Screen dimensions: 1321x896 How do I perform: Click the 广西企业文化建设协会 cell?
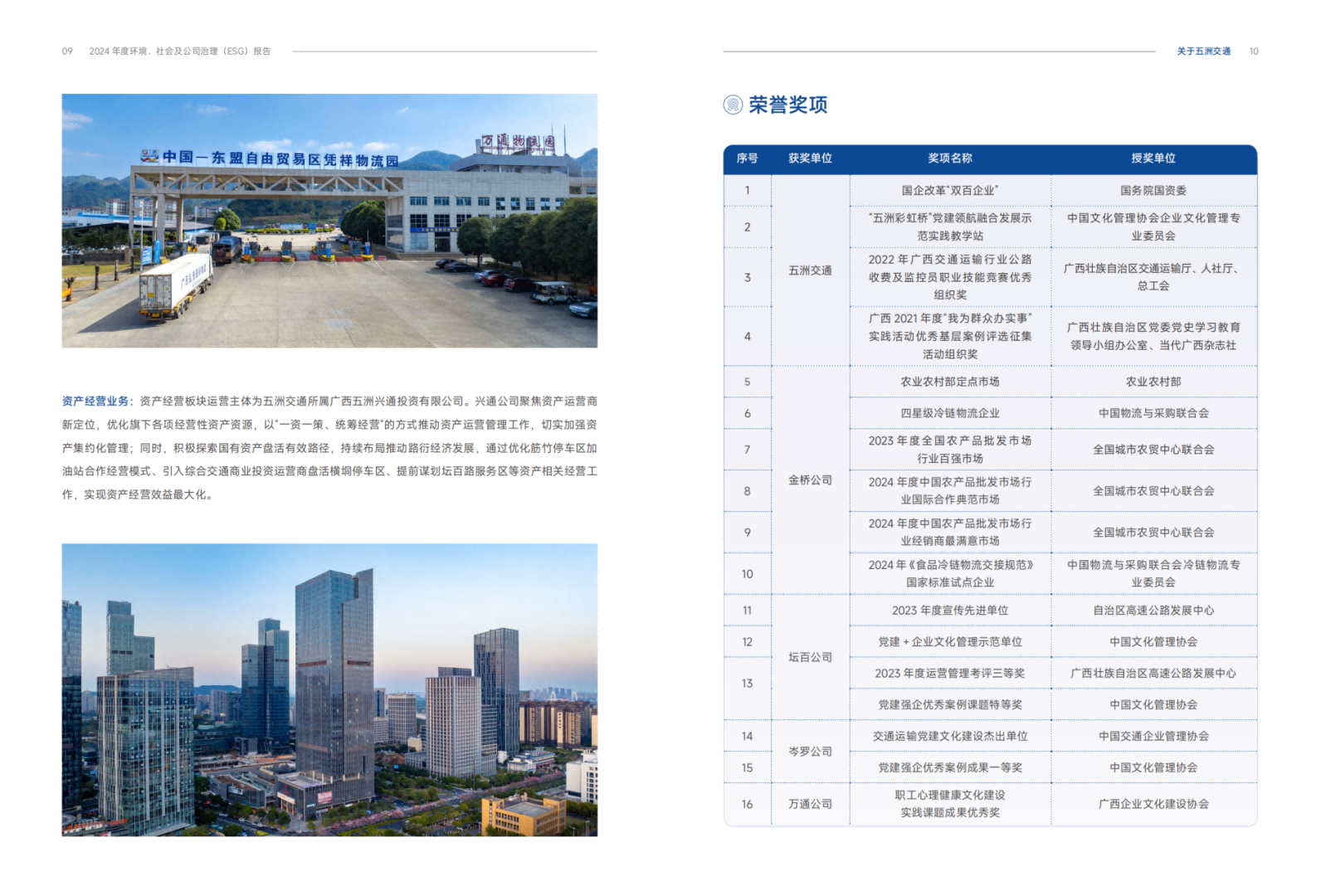click(1153, 804)
